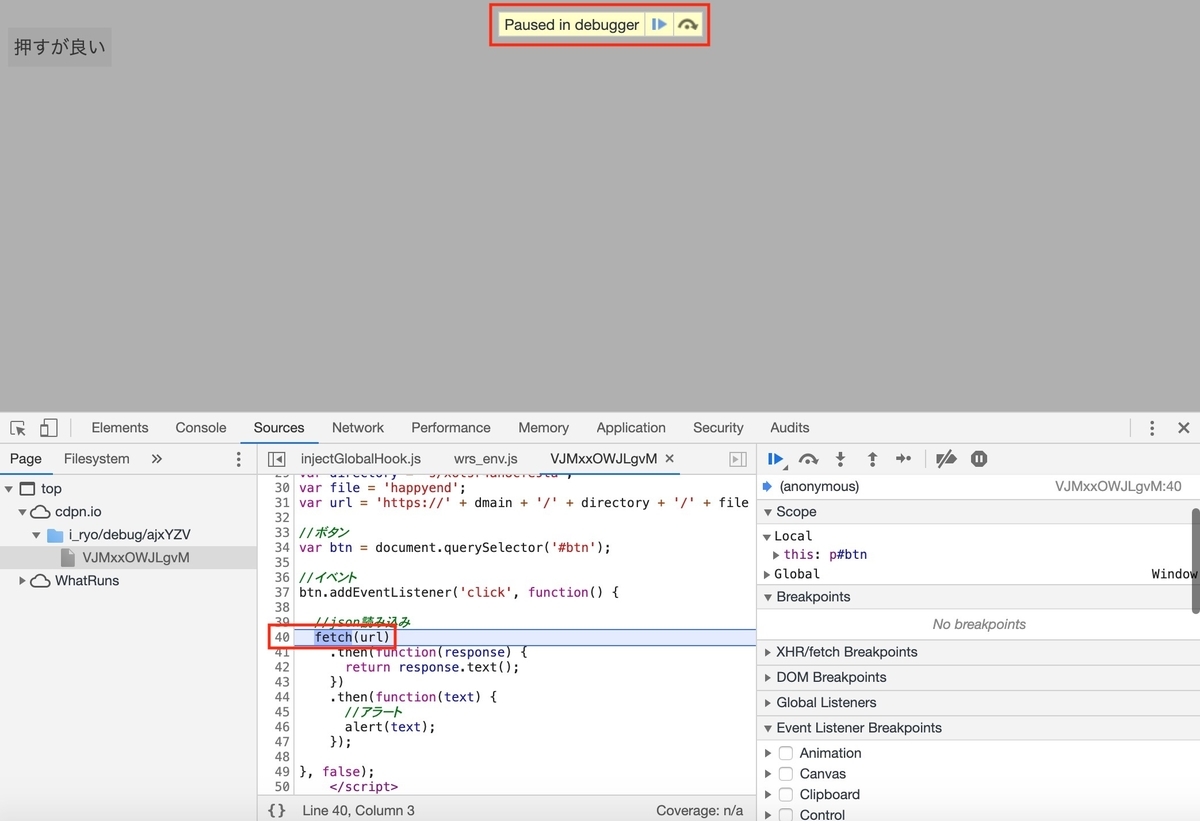This screenshot has height=821, width=1200.
Task: Expand Global Listeners section
Action: (768, 703)
